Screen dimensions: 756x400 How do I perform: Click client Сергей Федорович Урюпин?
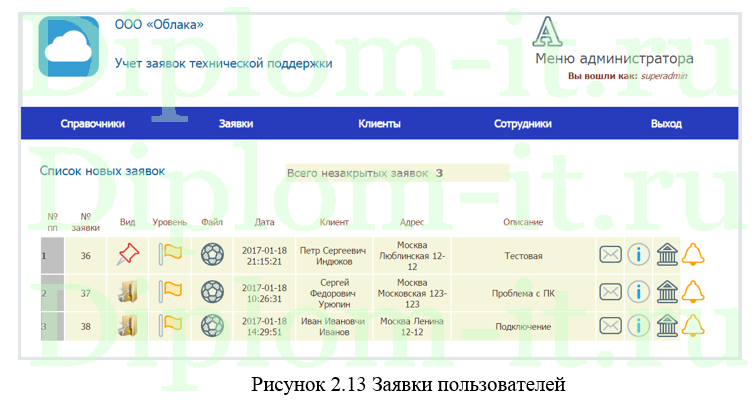[333, 293]
